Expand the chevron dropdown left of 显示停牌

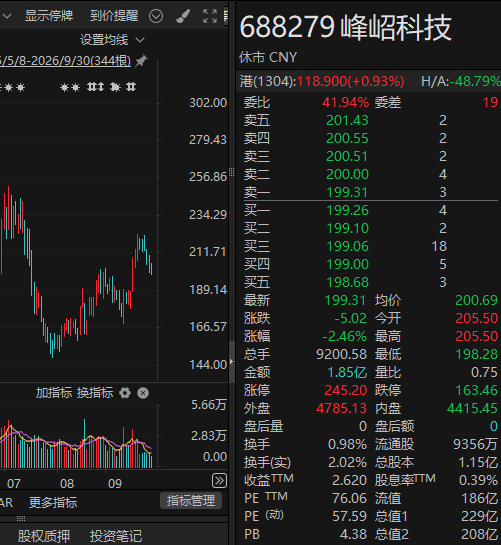pos(7,16)
